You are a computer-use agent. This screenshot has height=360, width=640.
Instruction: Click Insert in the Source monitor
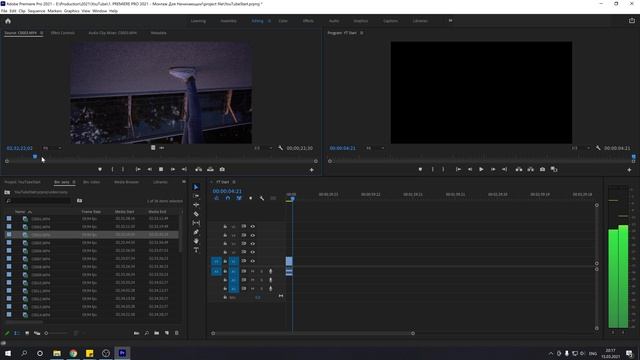tap(198, 169)
